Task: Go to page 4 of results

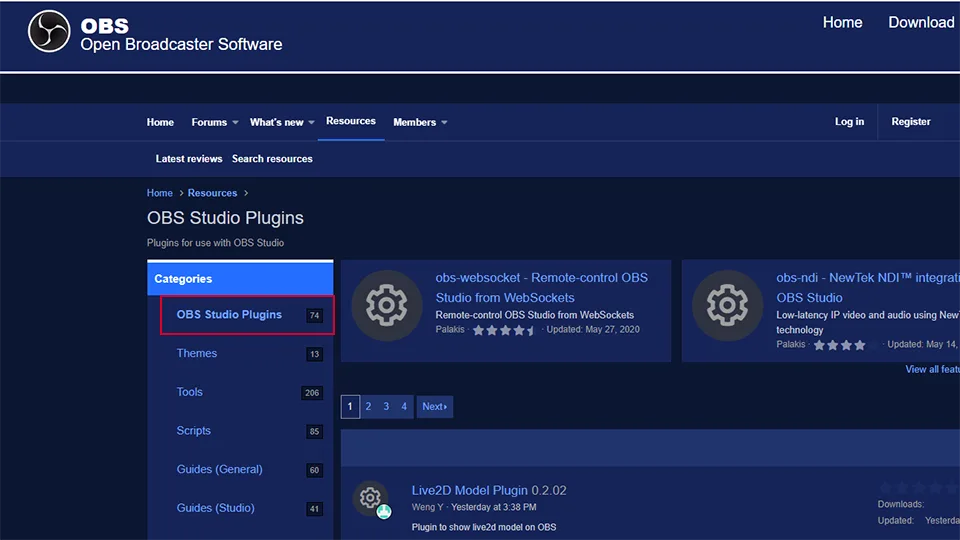Action: click(x=404, y=407)
